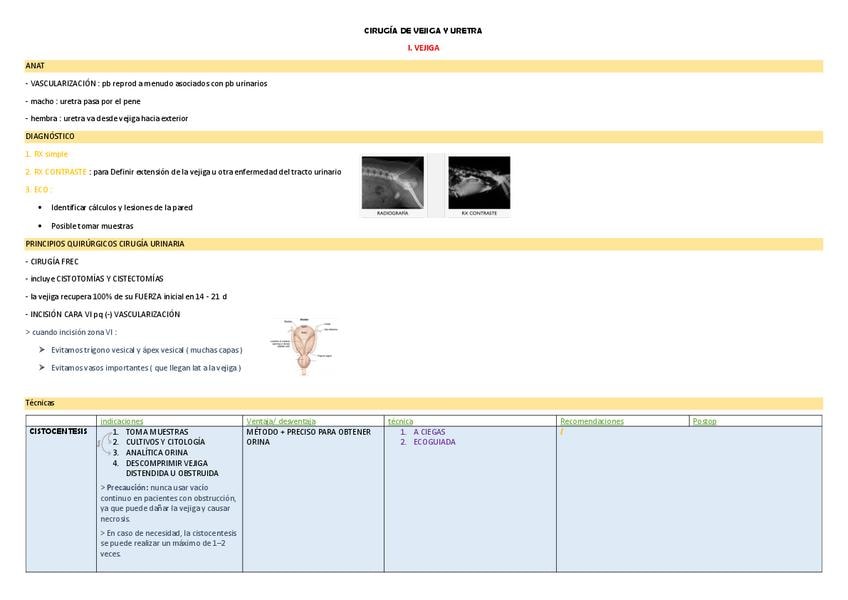Click the 'Postop' column header

[x=704, y=421]
